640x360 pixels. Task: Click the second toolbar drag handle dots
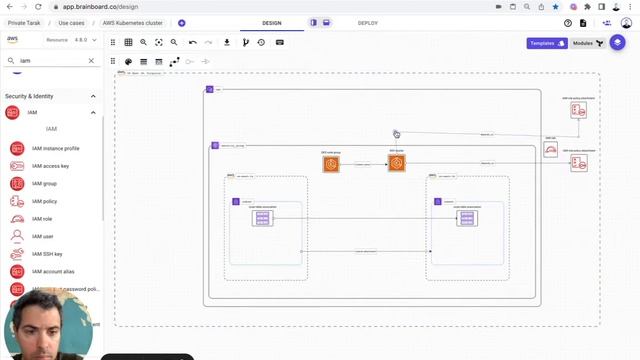[113, 61]
